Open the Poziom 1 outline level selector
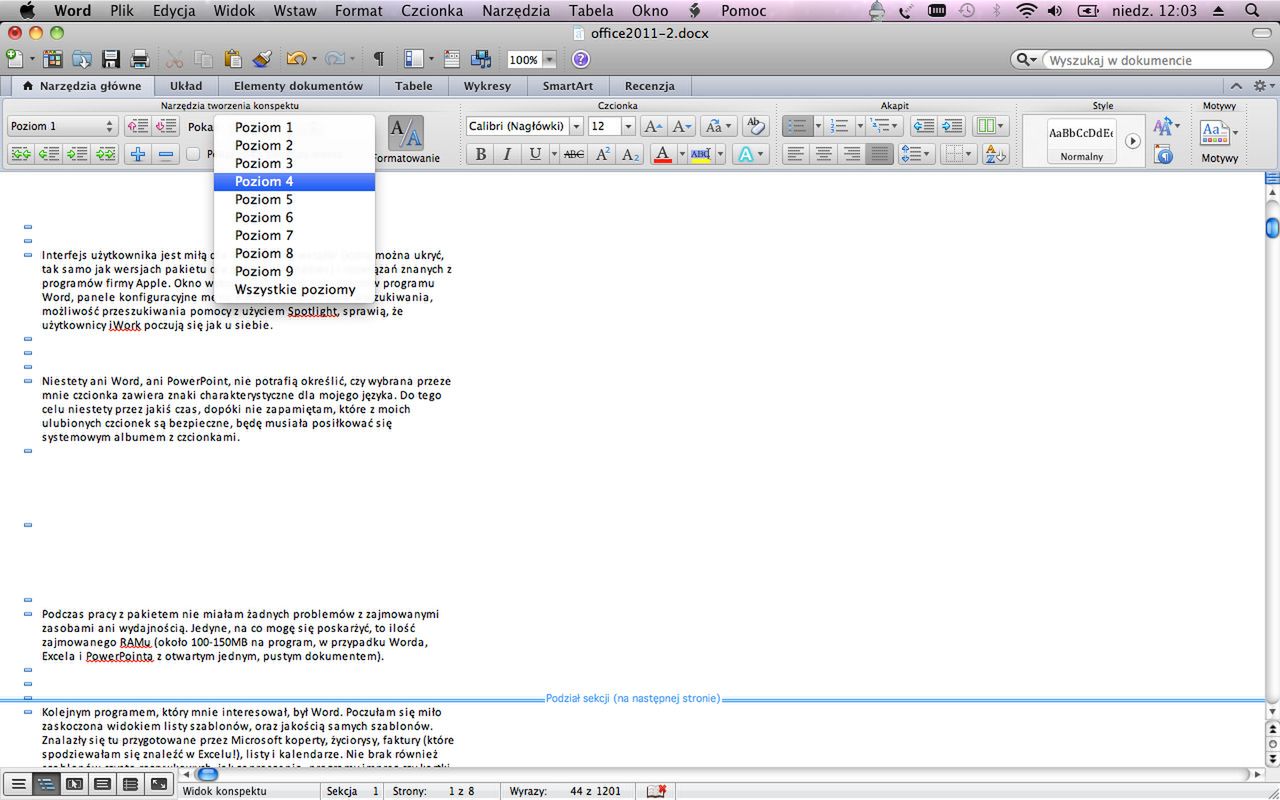This screenshot has width=1280, height=800. (63, 126)
